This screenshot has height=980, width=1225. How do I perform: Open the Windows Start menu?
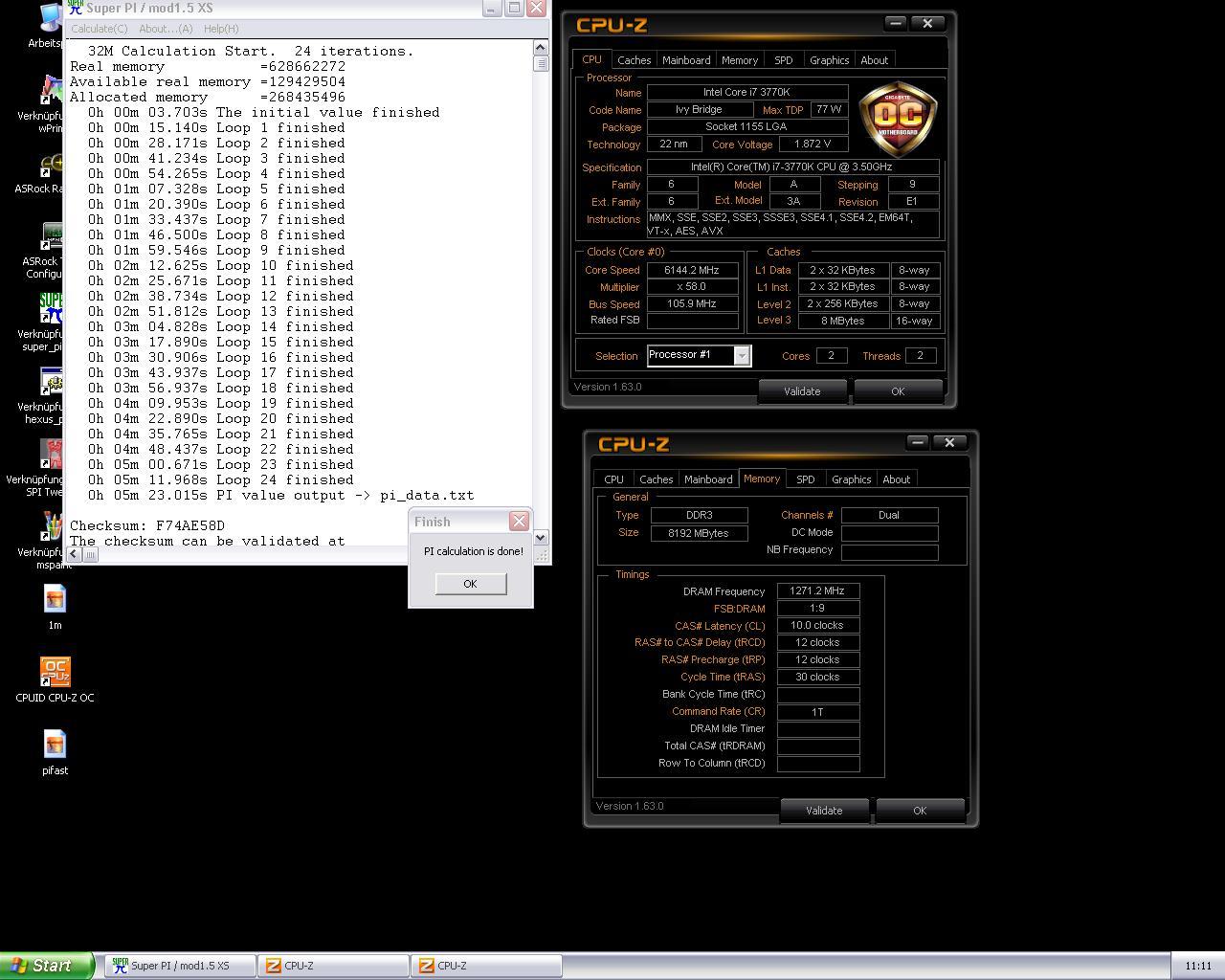46,966
